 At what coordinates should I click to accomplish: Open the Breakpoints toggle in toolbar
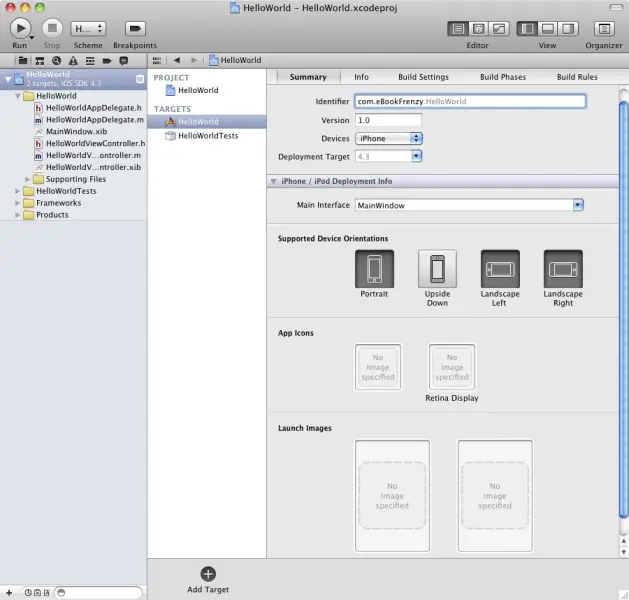134,28
